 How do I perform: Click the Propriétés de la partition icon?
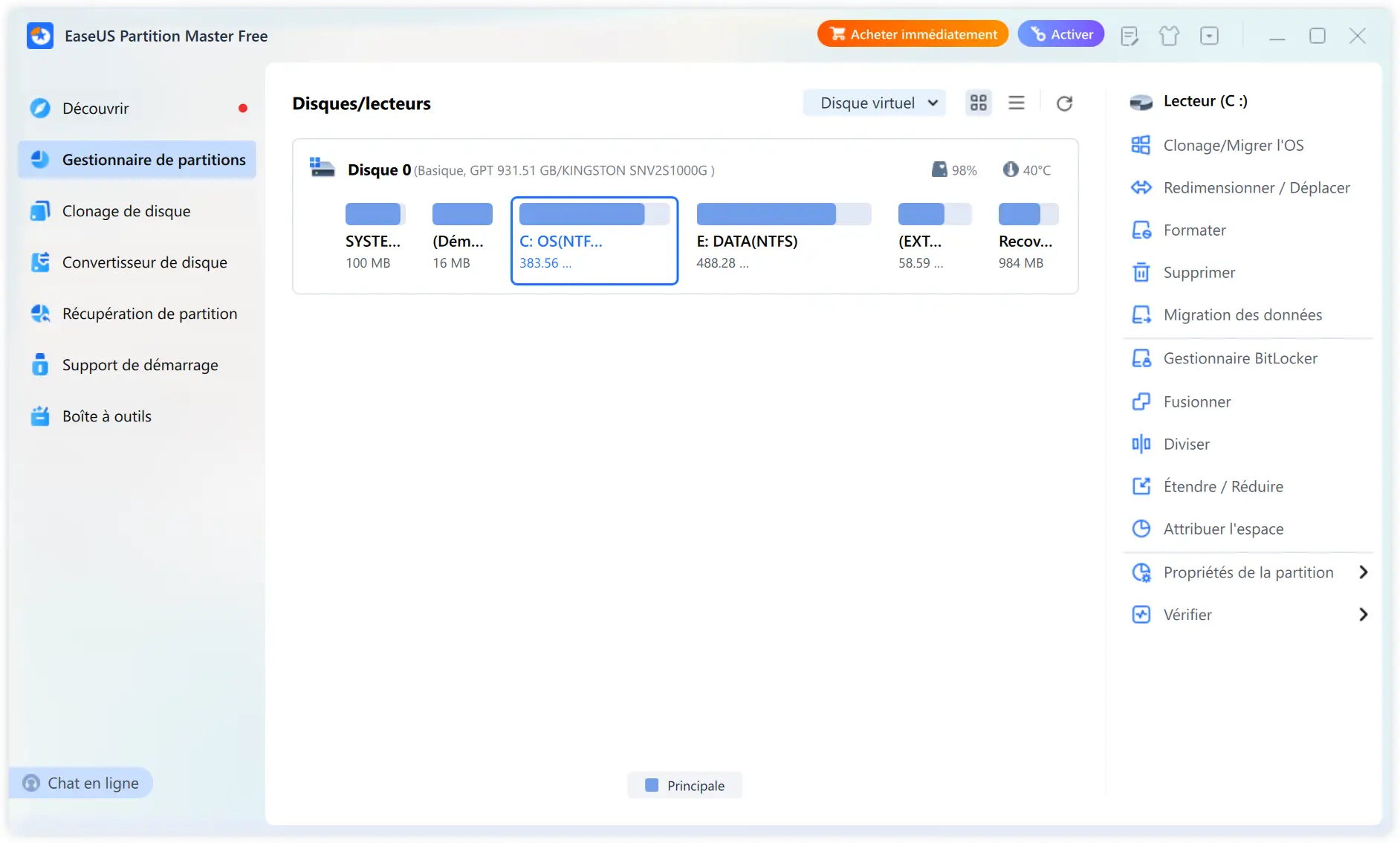click(1141, 572)
